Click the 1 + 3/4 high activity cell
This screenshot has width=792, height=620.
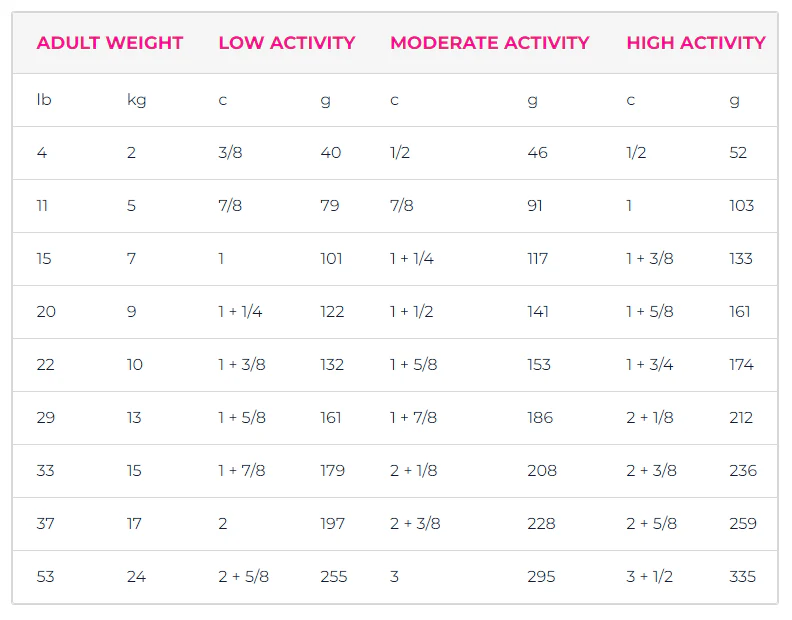650,365
